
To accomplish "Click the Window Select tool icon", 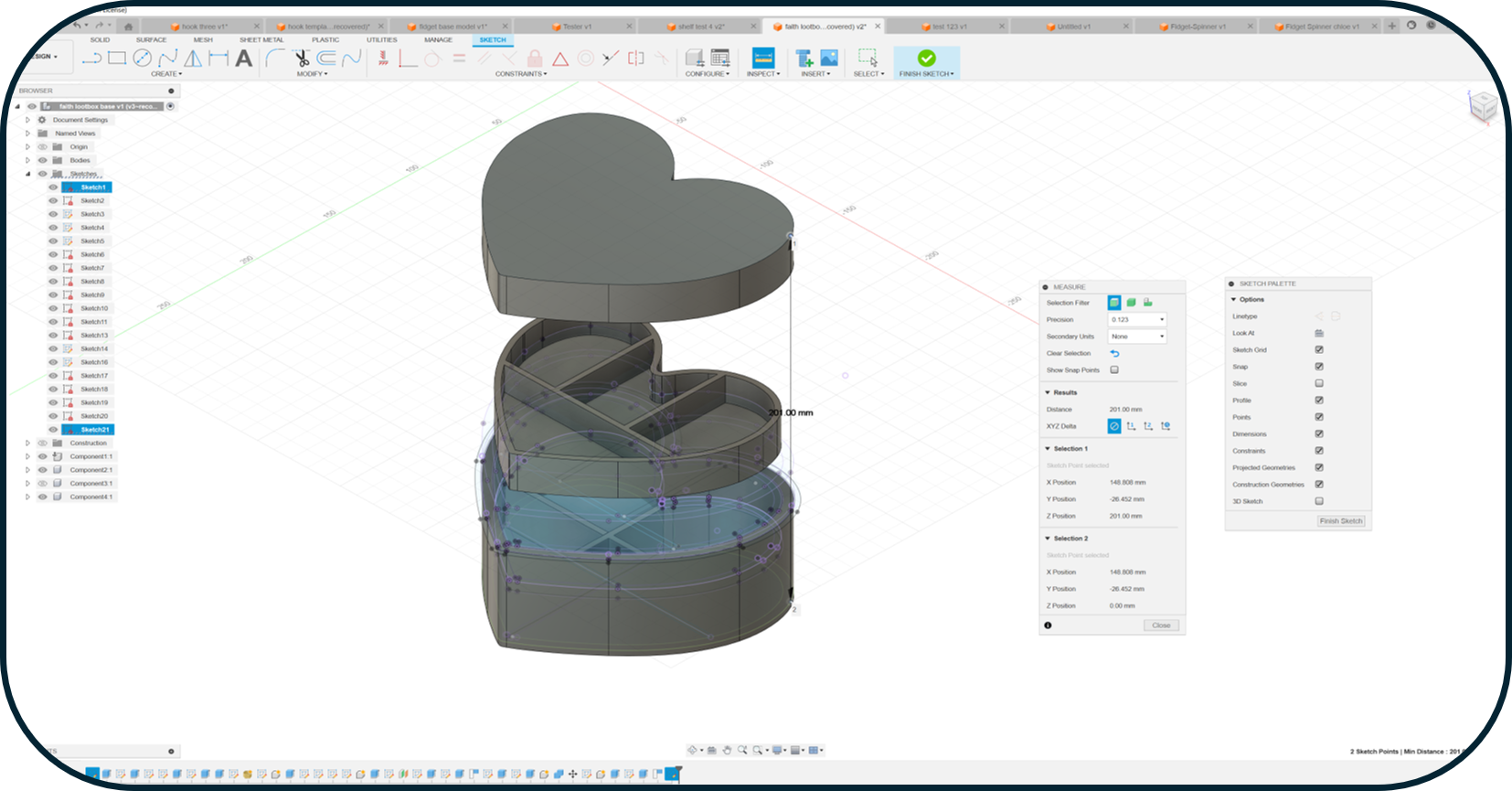I will (x=868, y=59).
